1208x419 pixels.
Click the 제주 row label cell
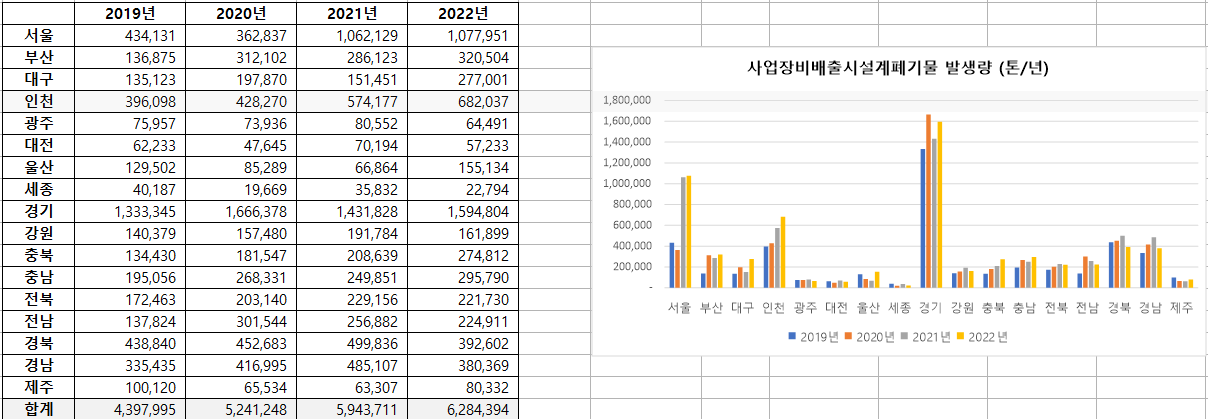[x=38, y=386]
